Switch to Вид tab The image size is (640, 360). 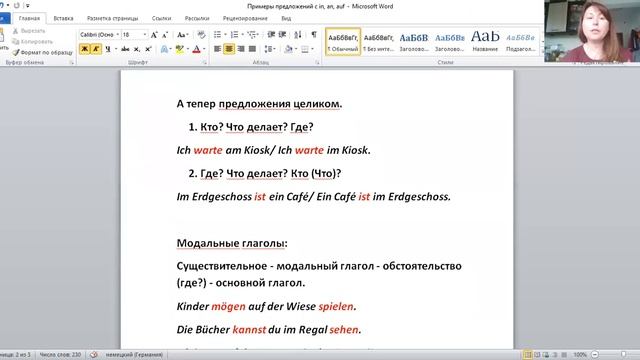tap(286, 18)
